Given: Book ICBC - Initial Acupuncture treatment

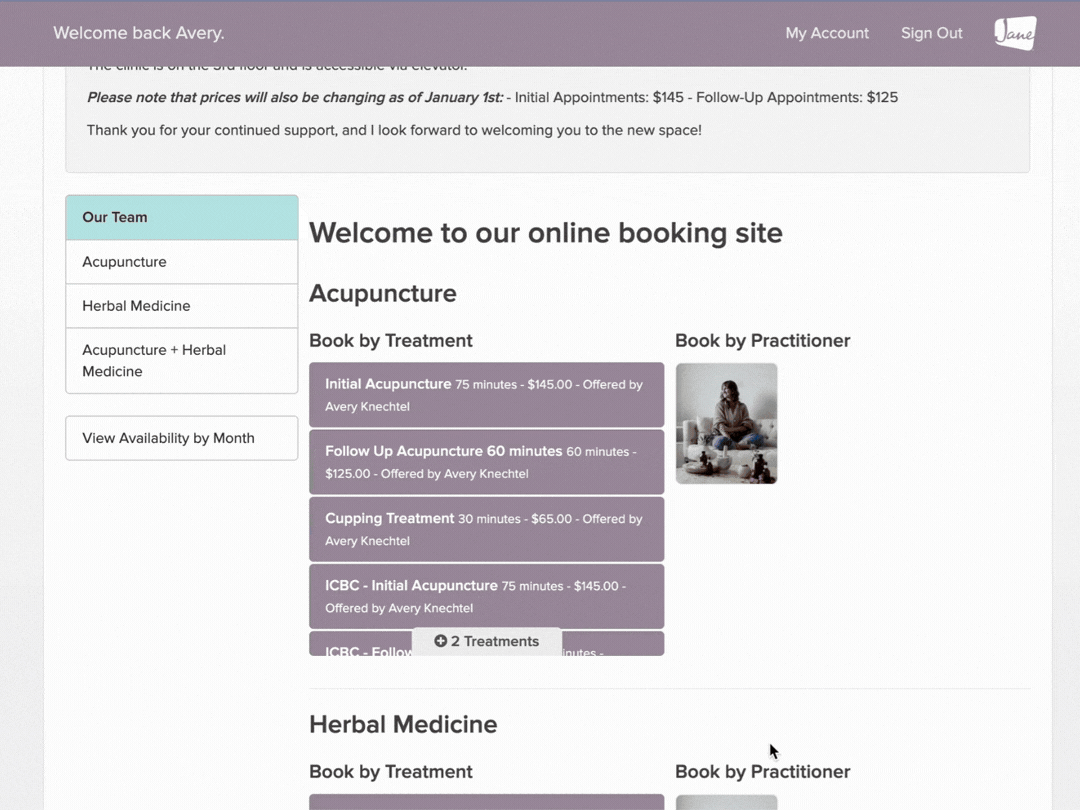Looking at the screenshot, I should (x=486, y=596).
